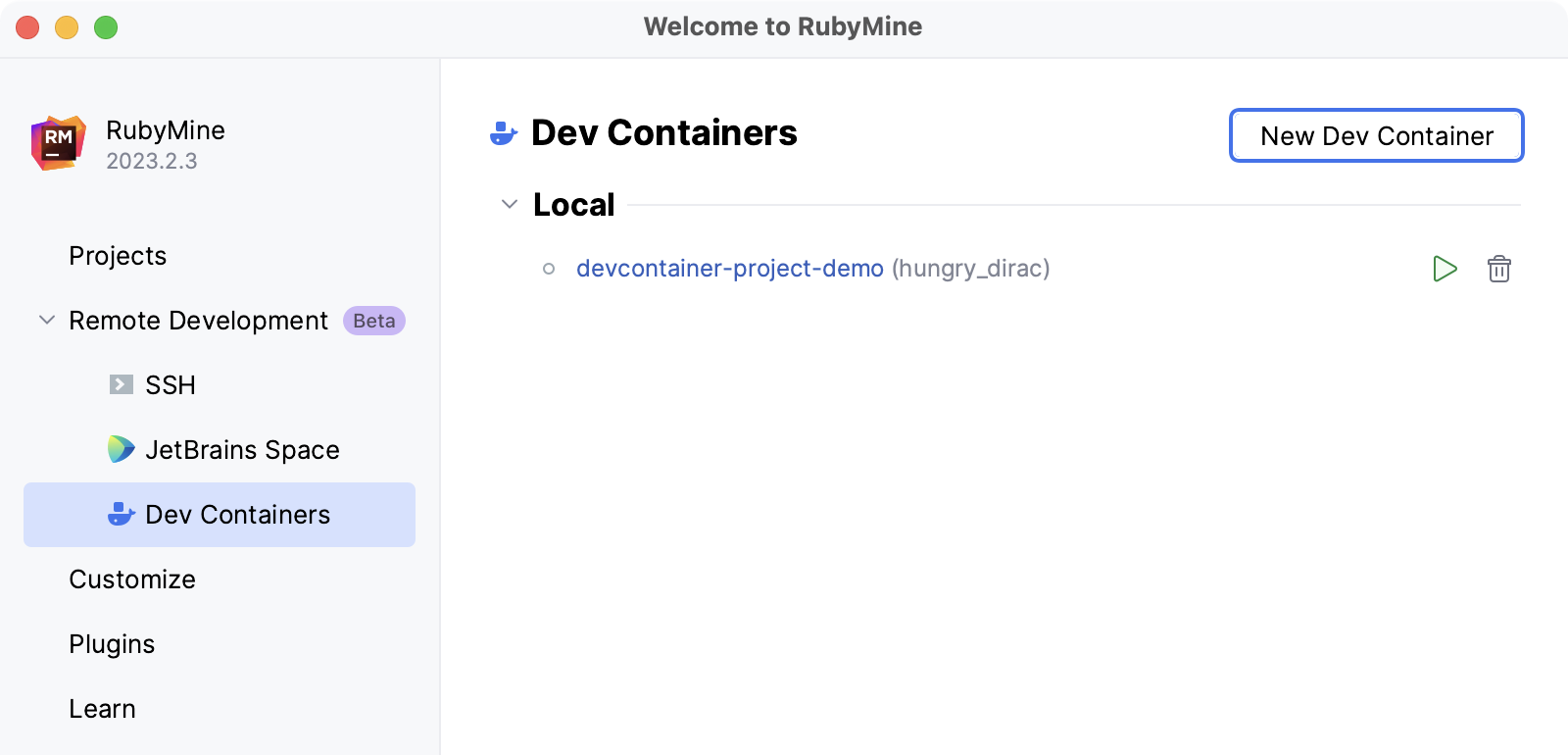
Task: Select Remote Development in the sidebar
Action: [x=198, y=321]
